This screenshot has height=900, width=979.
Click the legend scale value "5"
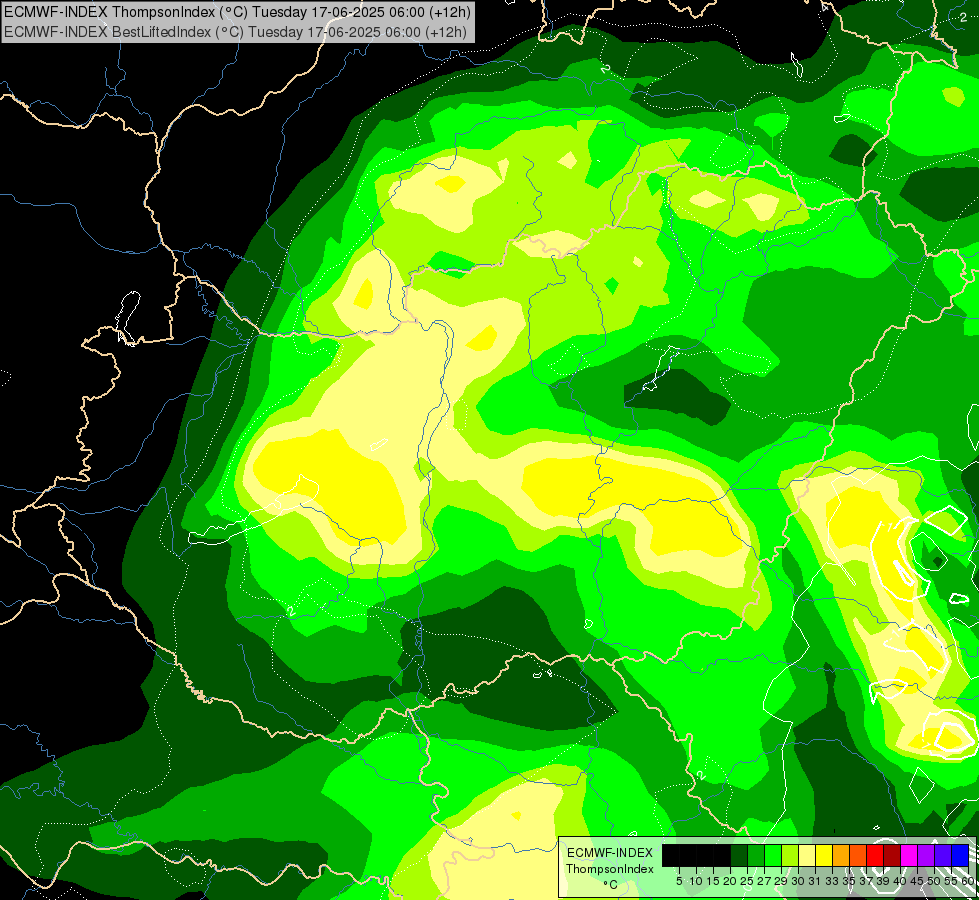coord(679,881)
